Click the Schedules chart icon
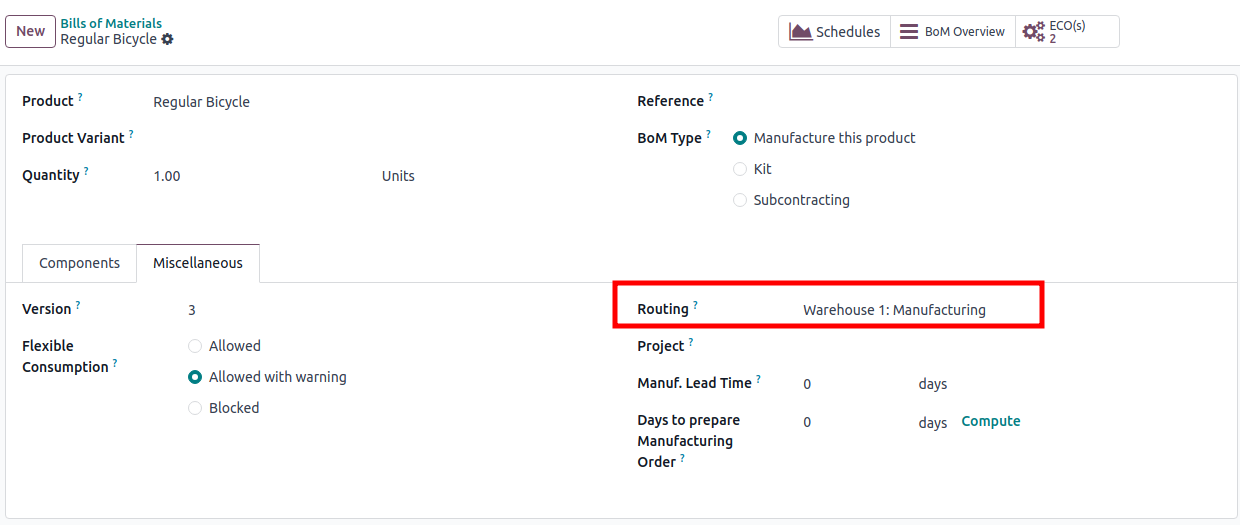This screenshot has height=525, width=1240. click(x=800, y=31)
